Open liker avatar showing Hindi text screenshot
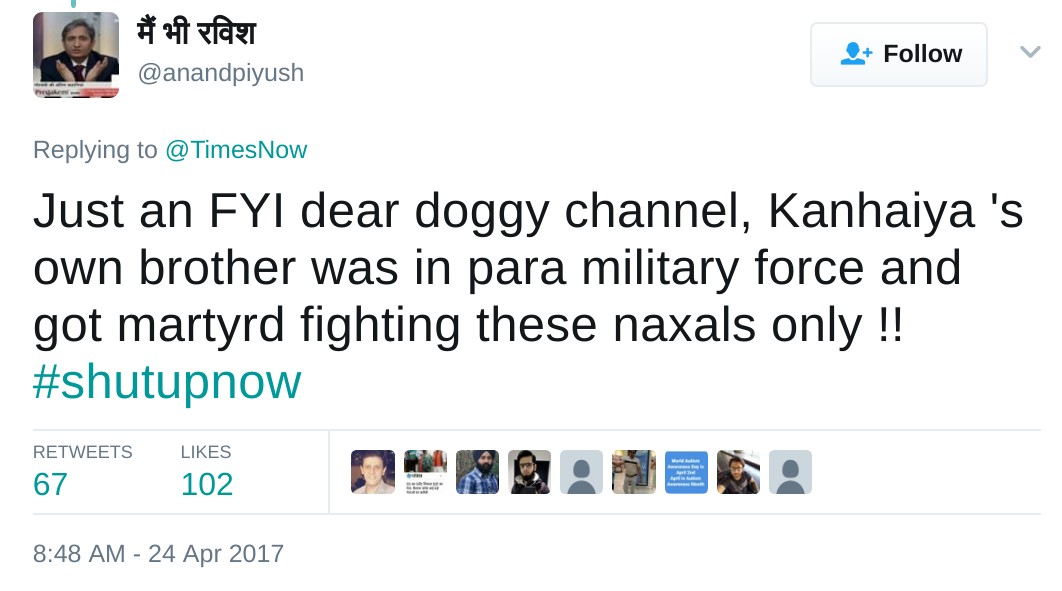 tap(425, 472)
